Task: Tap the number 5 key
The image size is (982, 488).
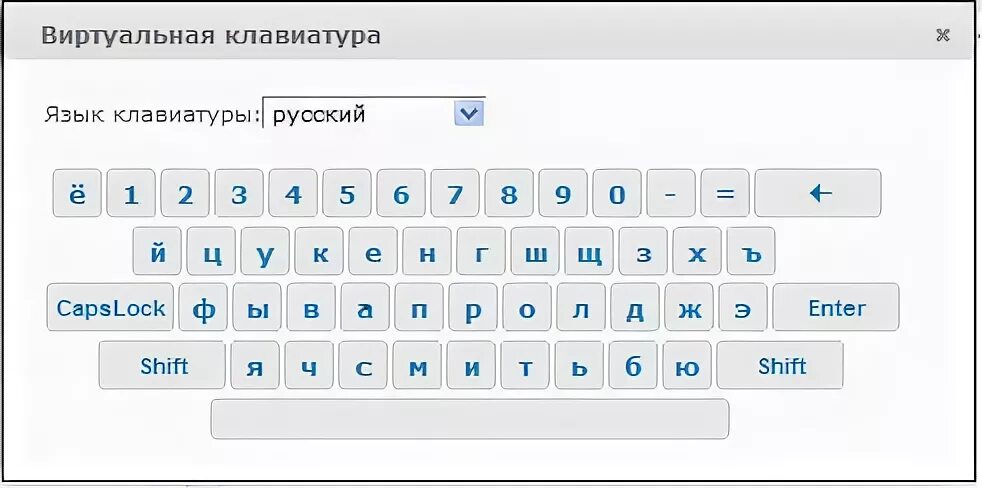Action: click(347, 193)
